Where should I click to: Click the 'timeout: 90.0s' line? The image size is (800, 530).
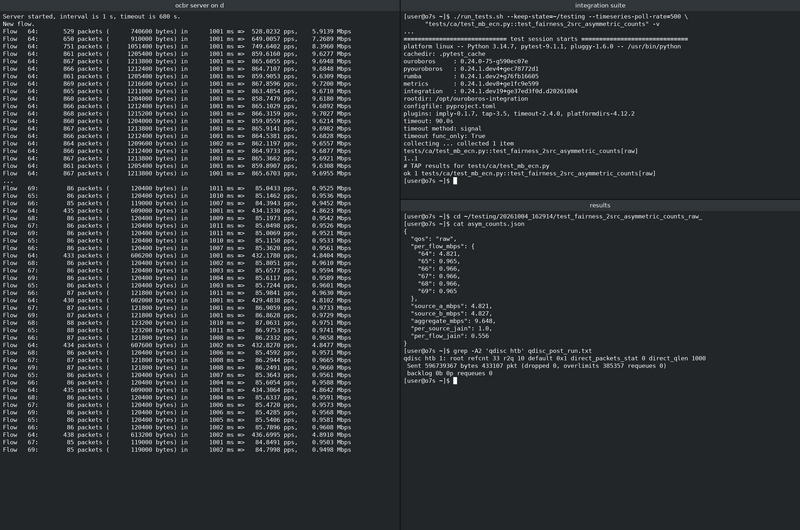(x=428, y=121)
